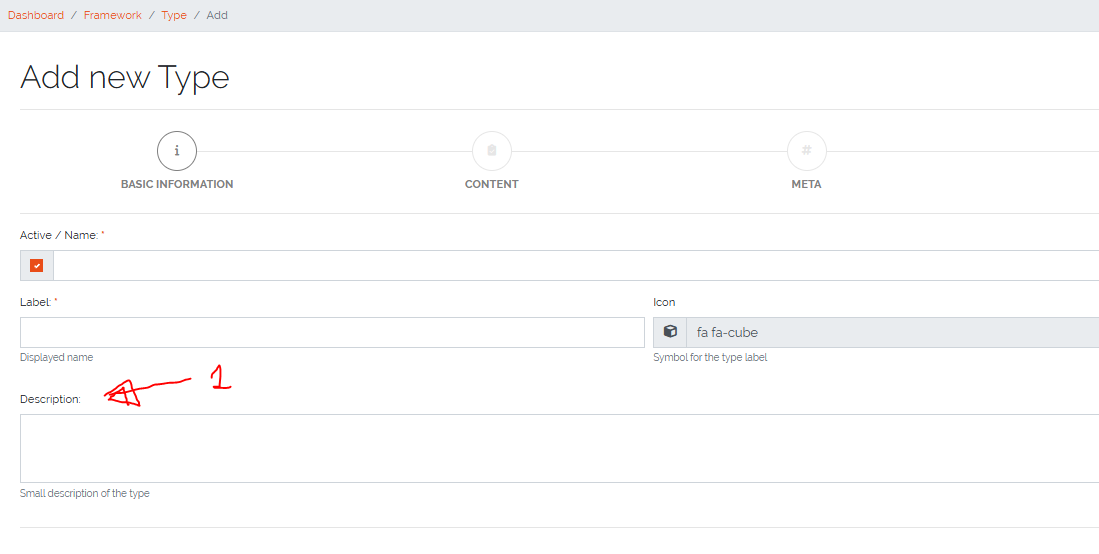The height and width of the screenshot is (554, 1099).
Task: Focus the Name text input field
Action: tap(576, 266)
